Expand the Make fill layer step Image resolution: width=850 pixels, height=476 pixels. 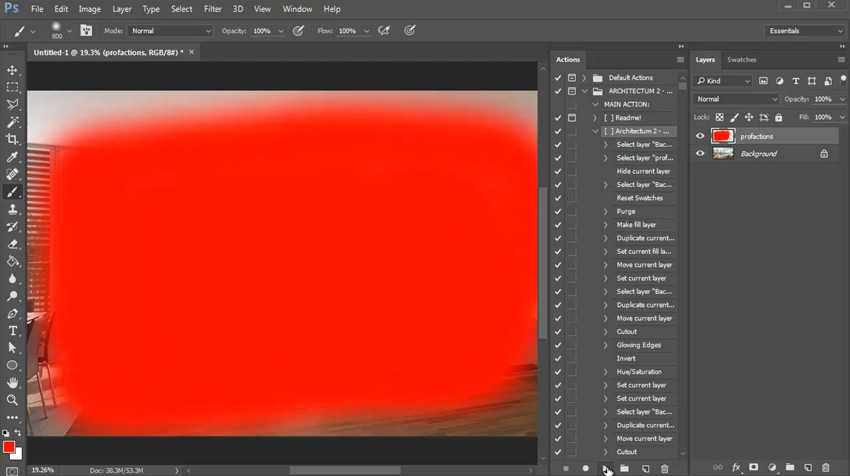pos(606,224)
